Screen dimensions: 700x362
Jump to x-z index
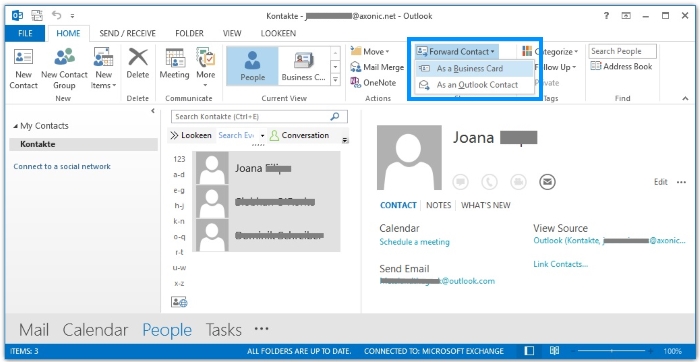tap(179, 283)
